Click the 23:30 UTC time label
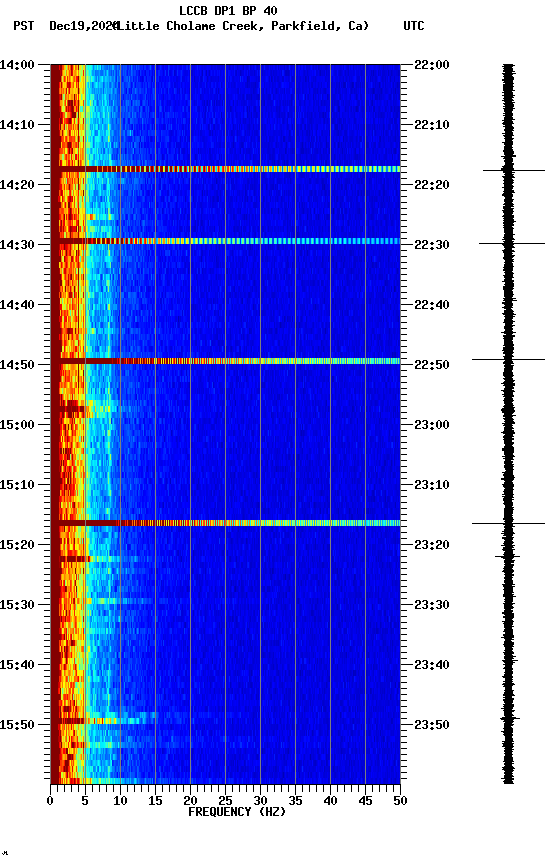This screenshot has width=552, height=864. 432,605
